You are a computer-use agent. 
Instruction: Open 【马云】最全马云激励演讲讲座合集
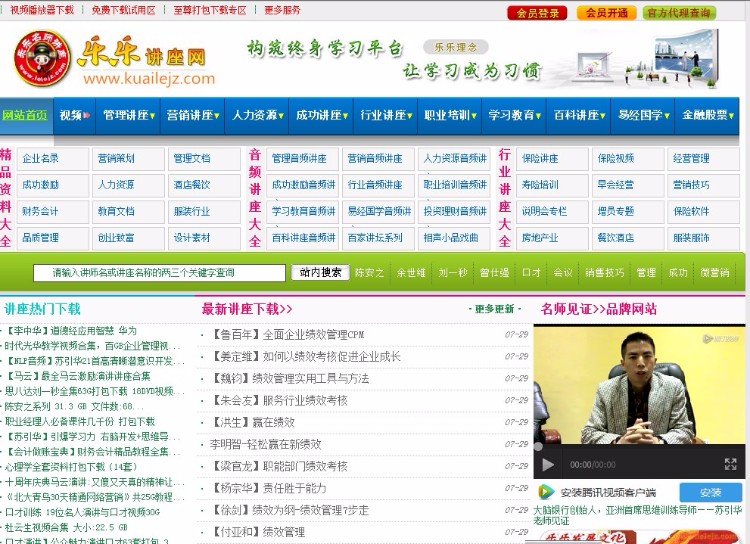77,376
